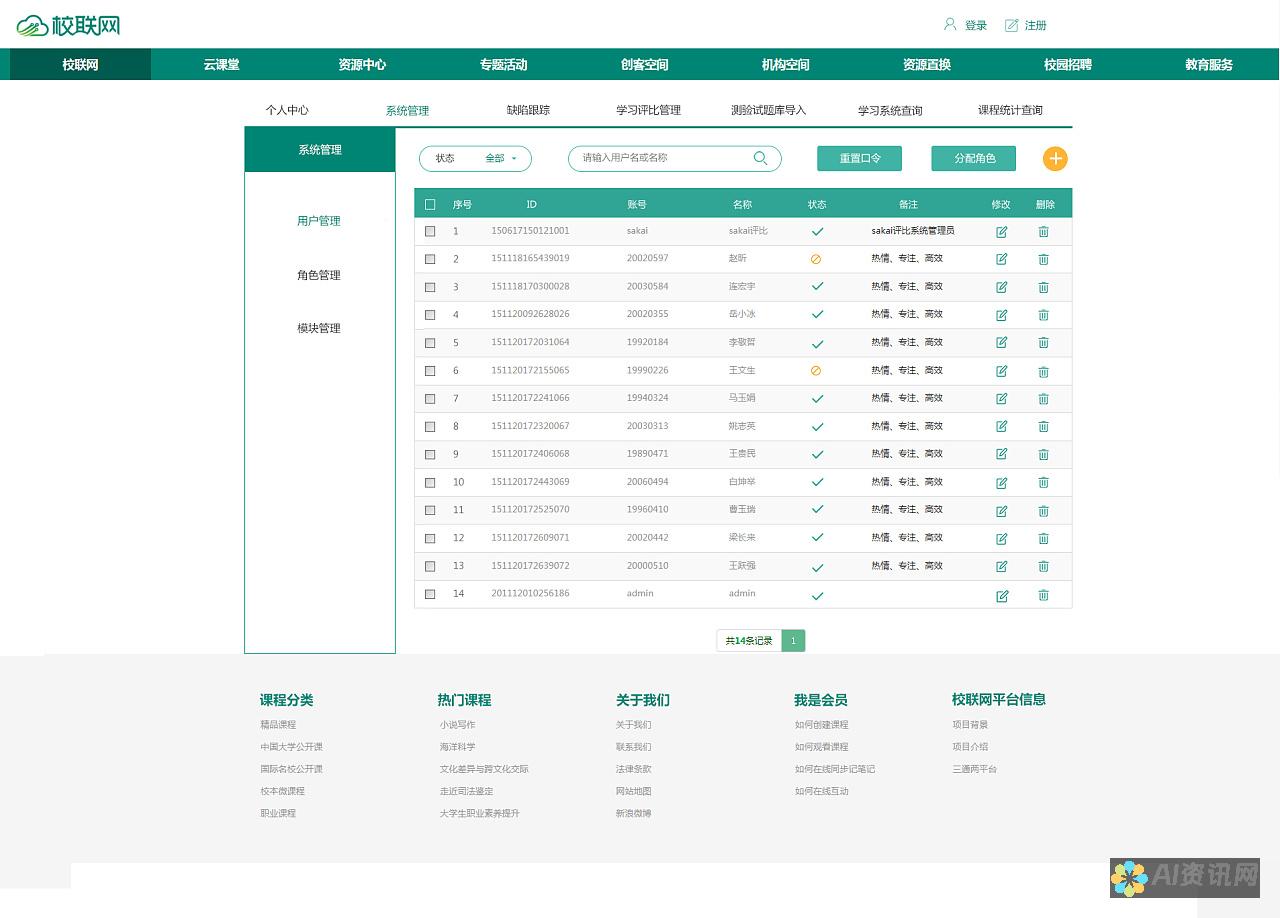This screenshot has width=1280, height=918.
Task: Switch to the 课程统计查询 tab
Action: click(x=1010, y=110)
